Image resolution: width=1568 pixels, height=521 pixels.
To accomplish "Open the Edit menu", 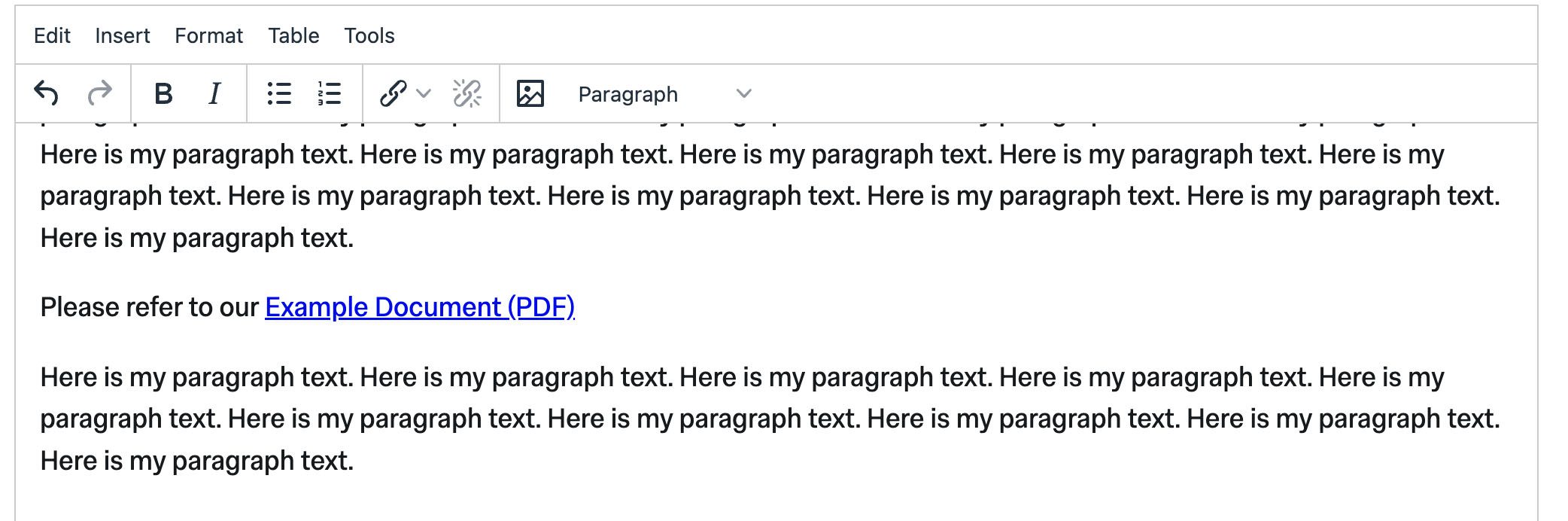I will point(52,35).
